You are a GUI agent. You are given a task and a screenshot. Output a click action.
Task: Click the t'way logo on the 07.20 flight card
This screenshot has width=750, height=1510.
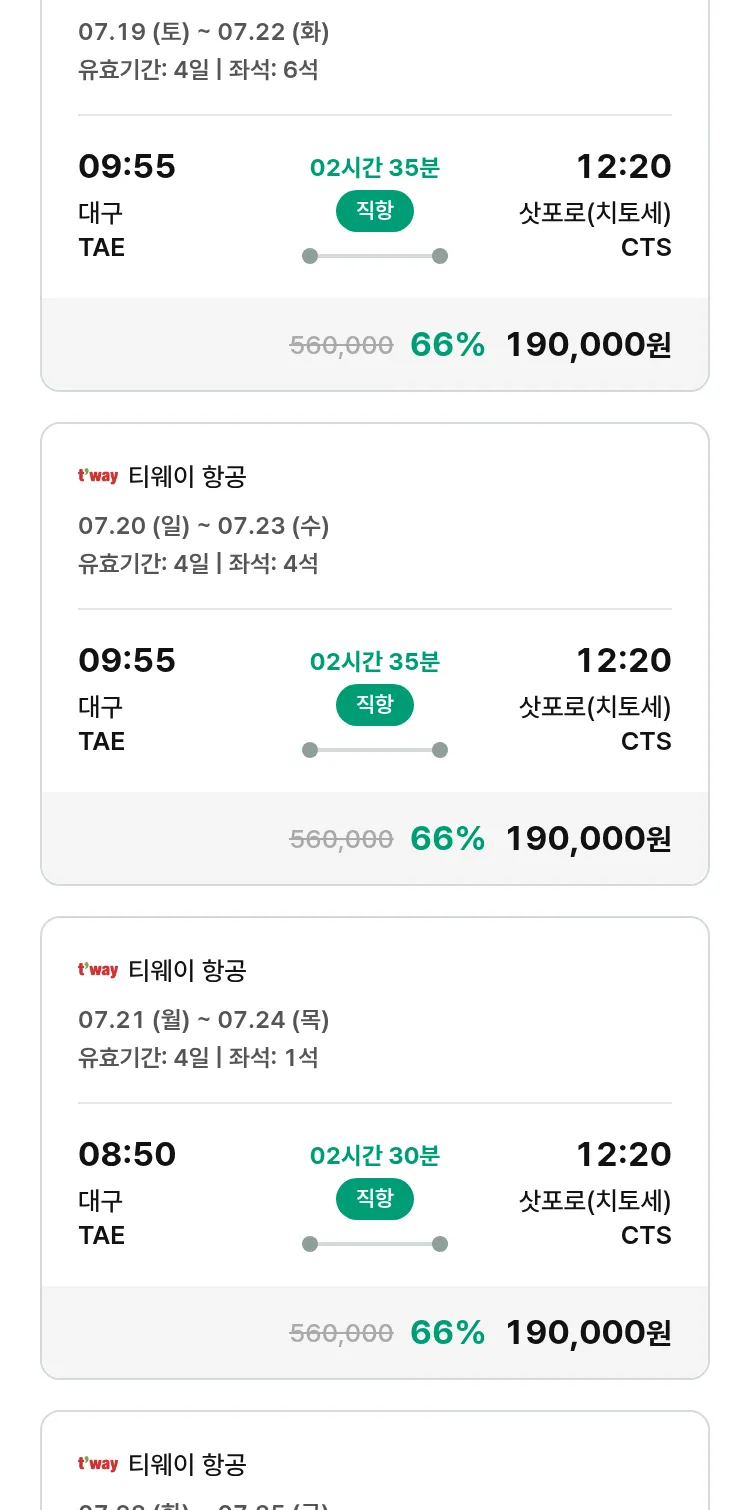[98, 476]
